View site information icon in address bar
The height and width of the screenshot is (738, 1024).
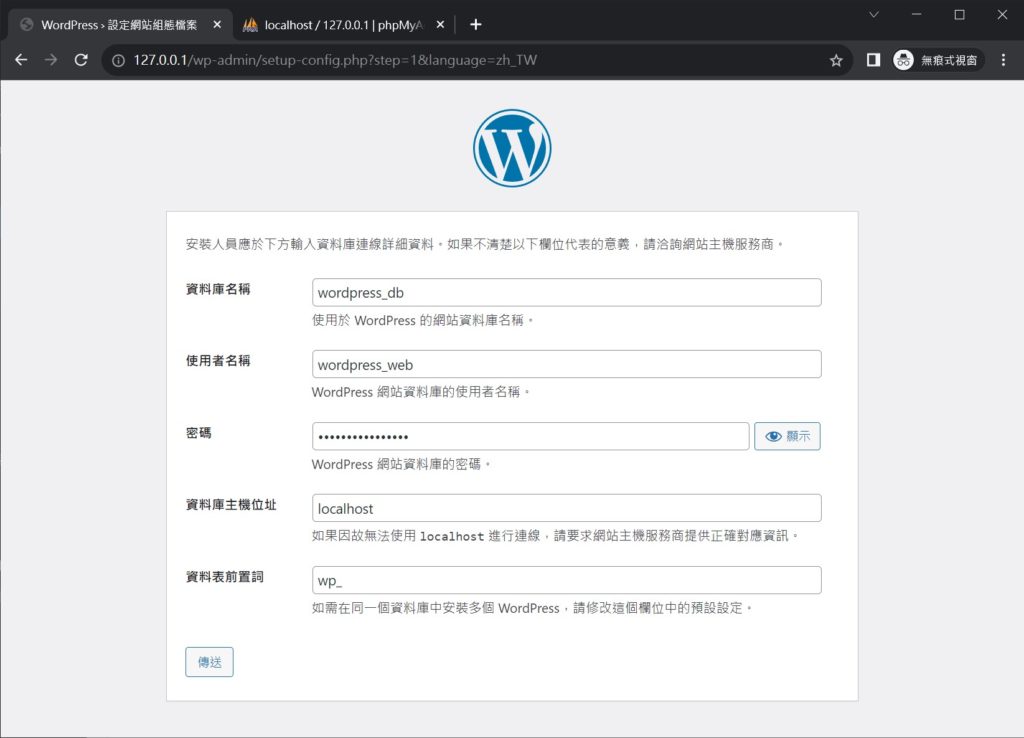(x=118, y=61)
